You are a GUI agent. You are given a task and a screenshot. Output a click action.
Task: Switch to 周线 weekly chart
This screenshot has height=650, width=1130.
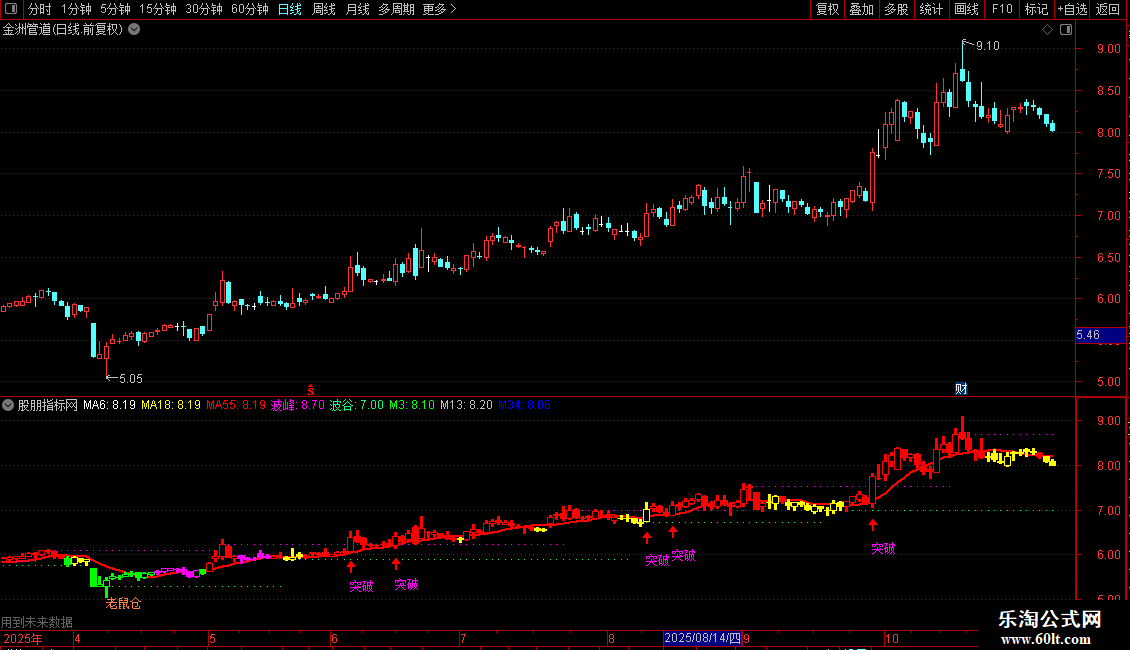(x=324, y=9)
